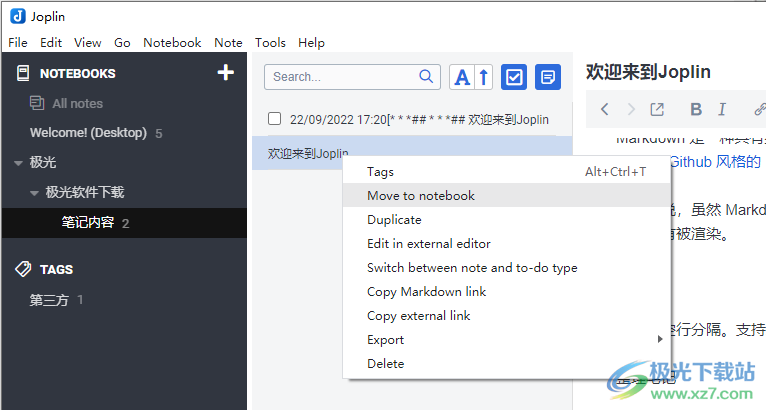Choose Switch between note and to-do type

[507, 267]
